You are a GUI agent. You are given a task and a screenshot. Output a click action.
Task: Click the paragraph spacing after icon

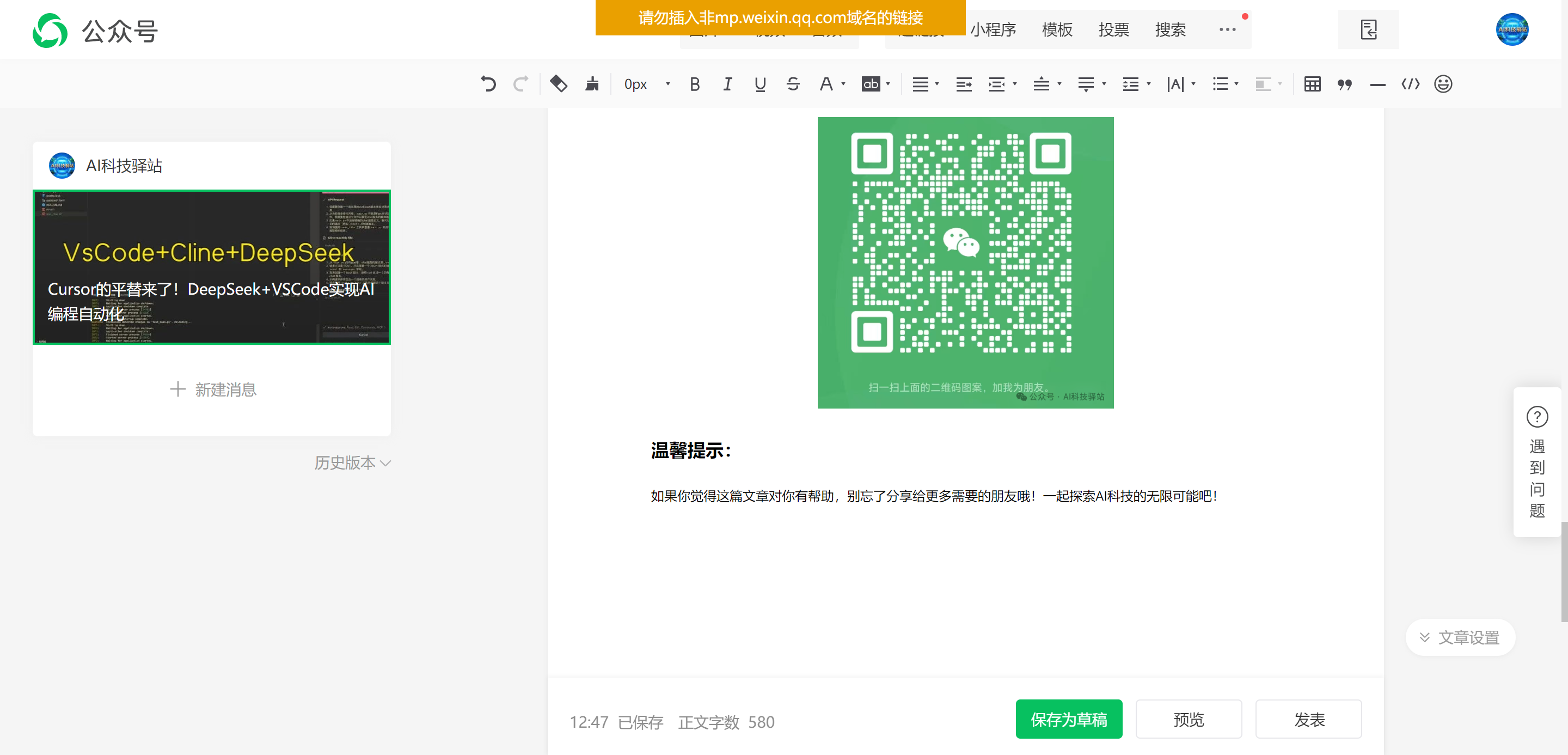[x=1086, y=84]
